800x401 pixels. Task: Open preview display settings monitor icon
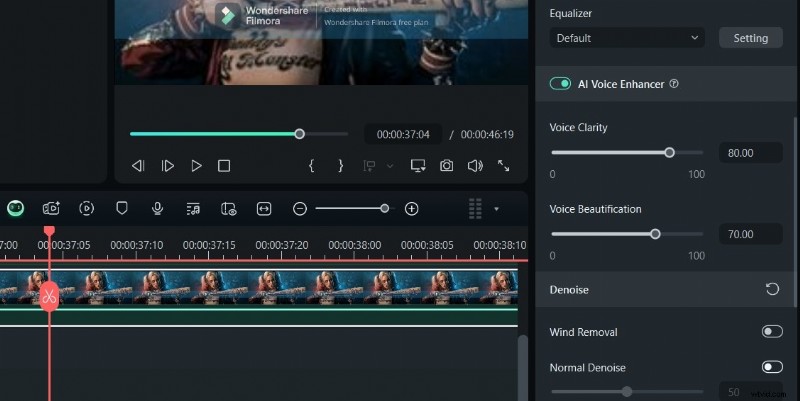[x=418, y=166]
